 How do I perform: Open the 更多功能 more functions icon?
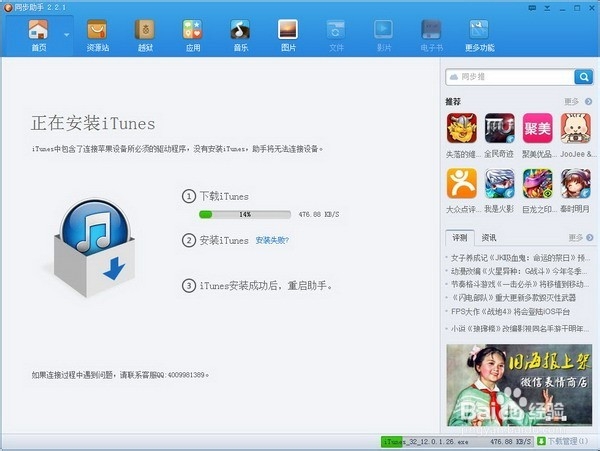pos(479,36)
